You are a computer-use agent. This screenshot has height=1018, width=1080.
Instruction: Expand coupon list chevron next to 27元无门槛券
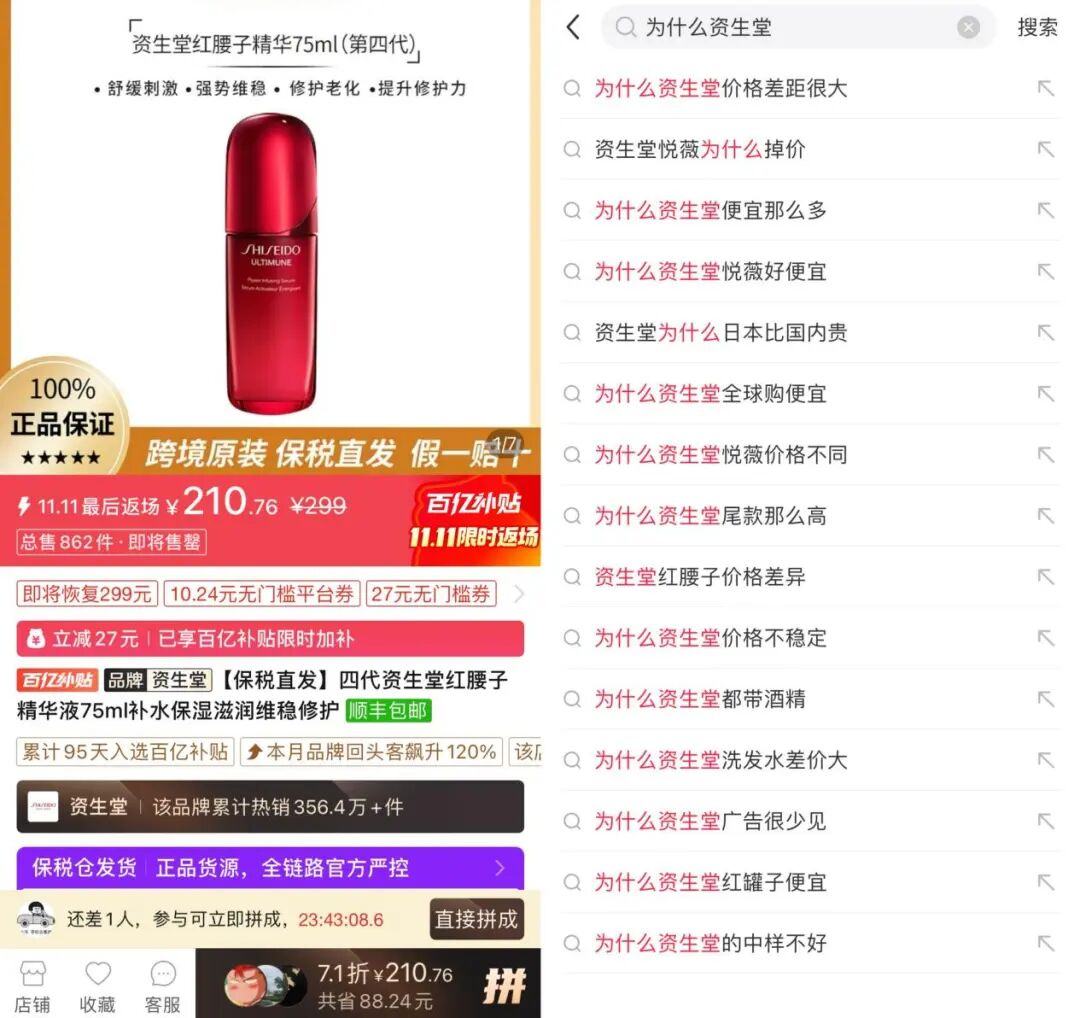coord(519,594)
